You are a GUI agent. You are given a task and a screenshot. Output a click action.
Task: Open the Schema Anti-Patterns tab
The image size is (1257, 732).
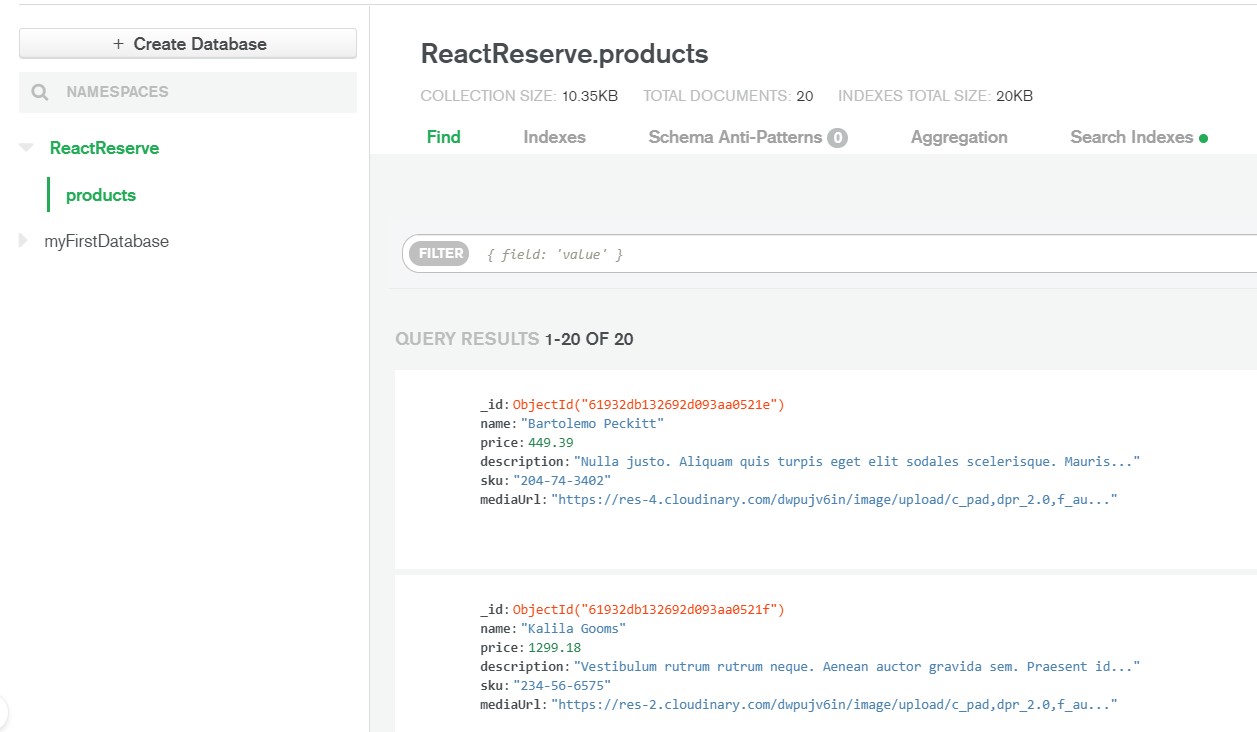[735, 137]
